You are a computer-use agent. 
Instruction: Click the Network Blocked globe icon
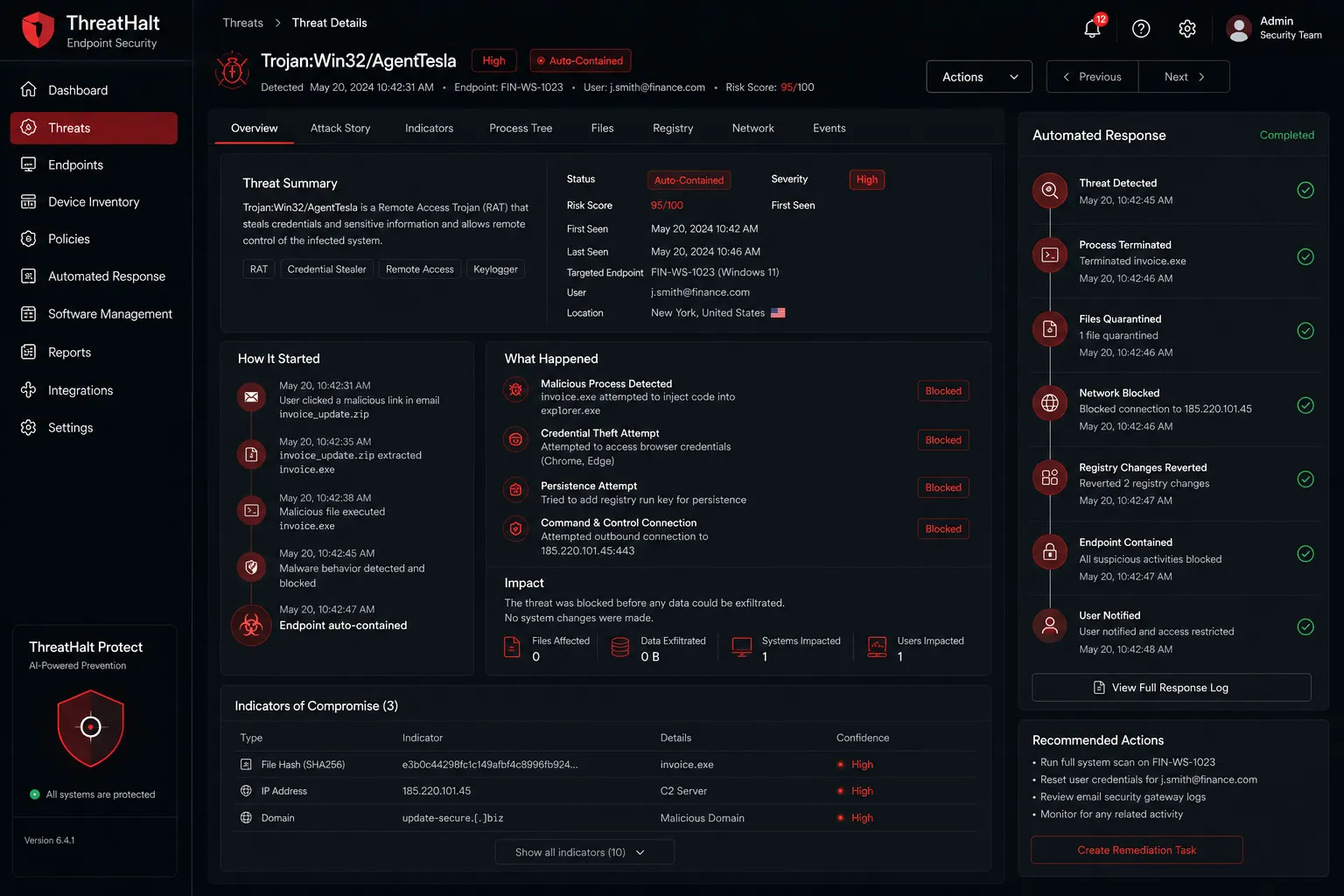pyautogui.click(x=1050, y=402)
